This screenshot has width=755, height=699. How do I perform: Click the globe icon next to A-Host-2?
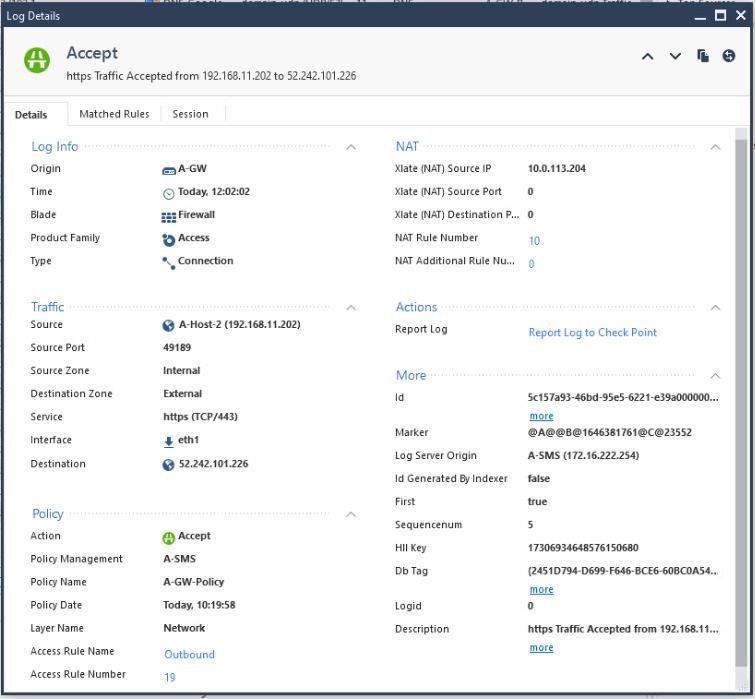168,326
